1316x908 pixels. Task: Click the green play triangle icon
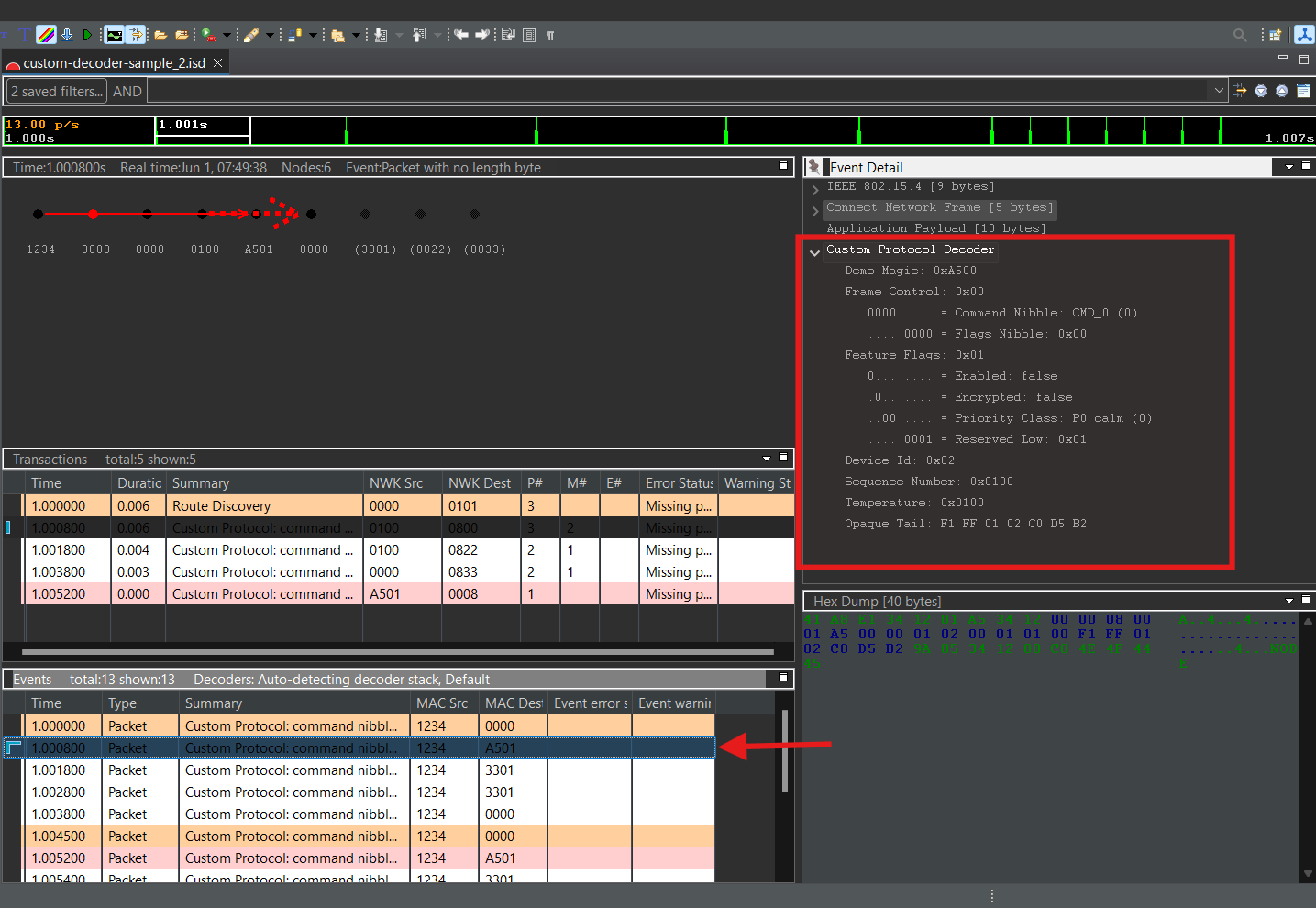(88, 35)
